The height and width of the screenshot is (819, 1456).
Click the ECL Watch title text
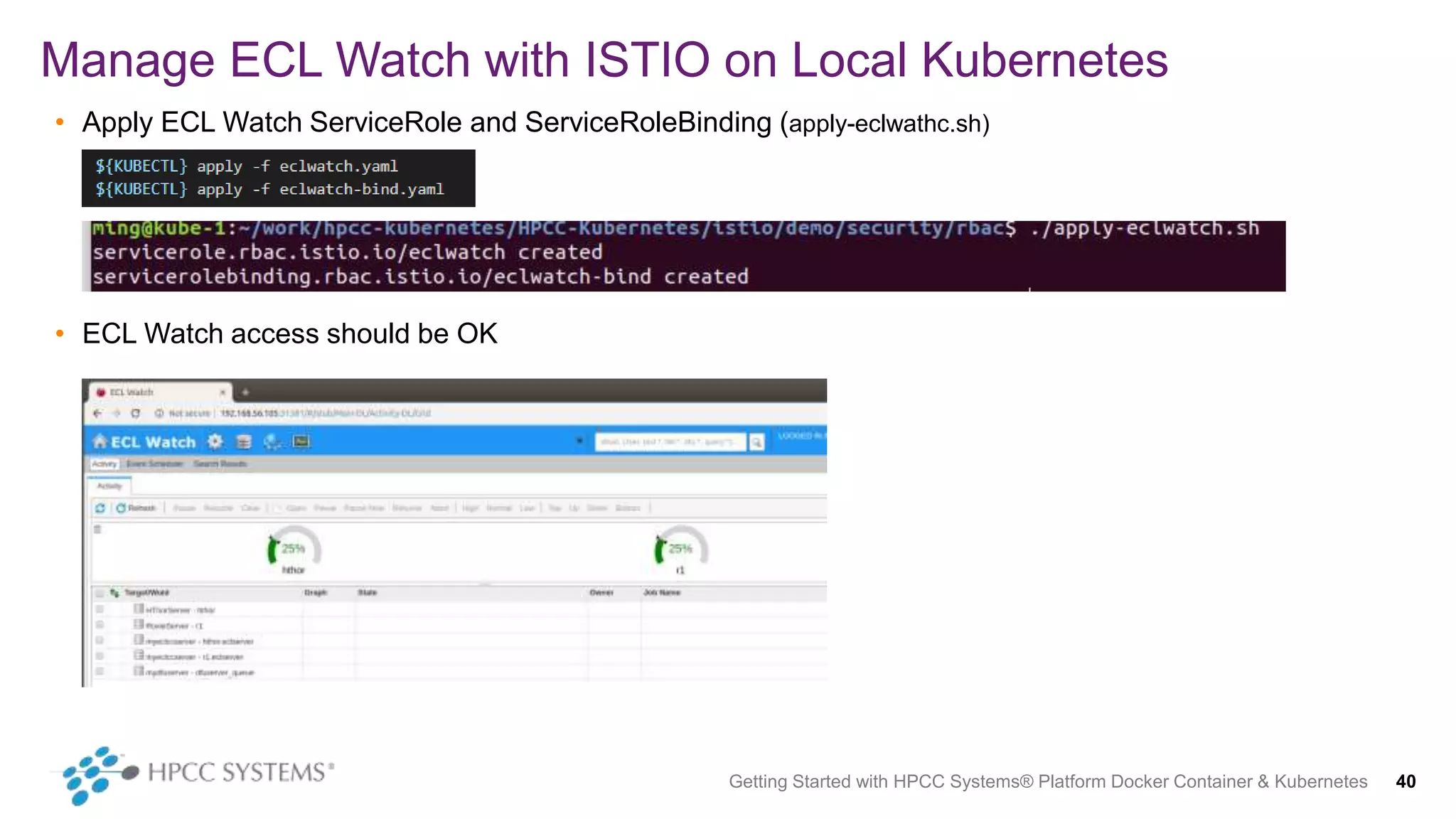(x=153, y=442)
